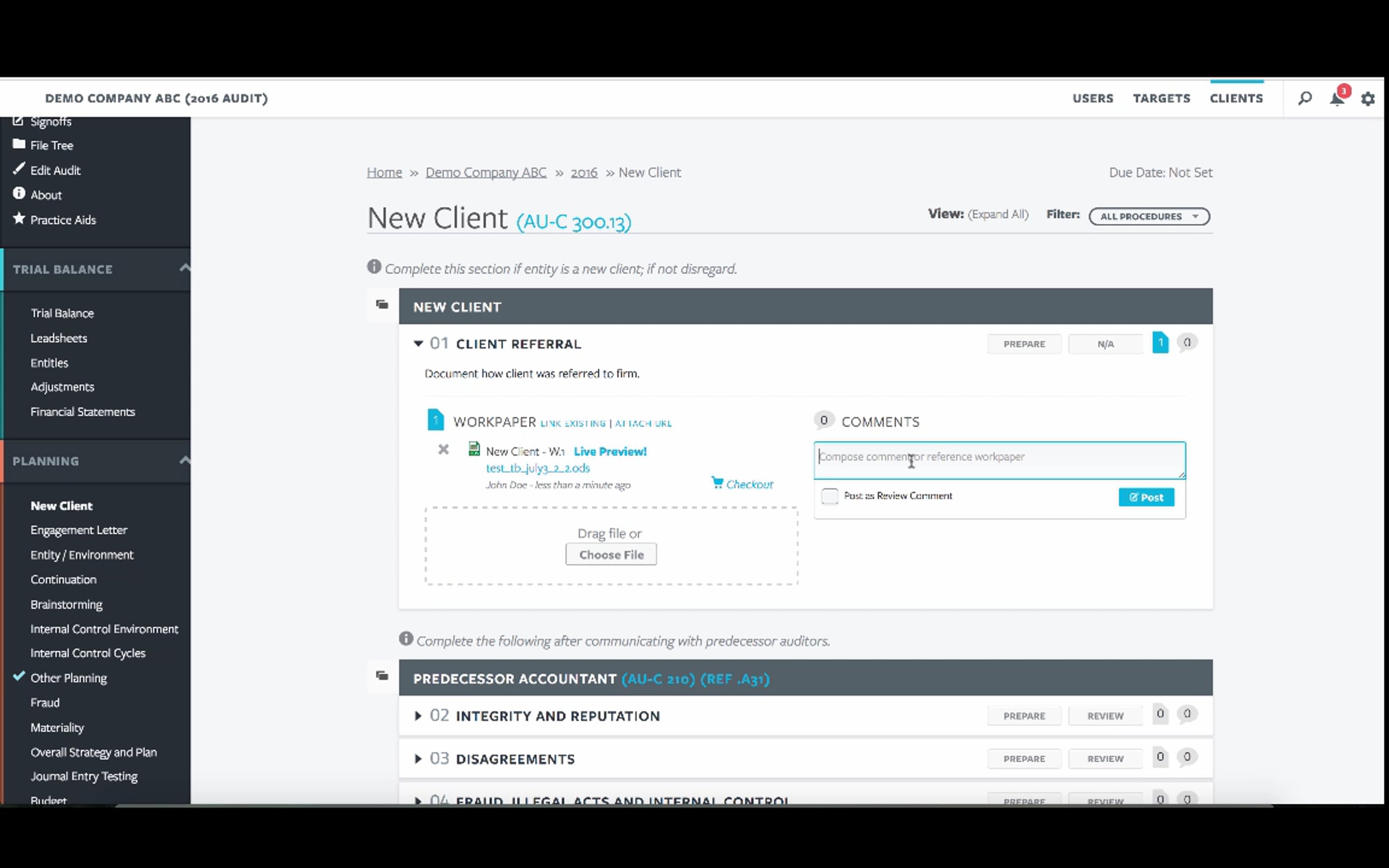Screen dimensions: 1389x868
Task: Expand the 03 Disagreements procedure
Action: coord(418,759)
